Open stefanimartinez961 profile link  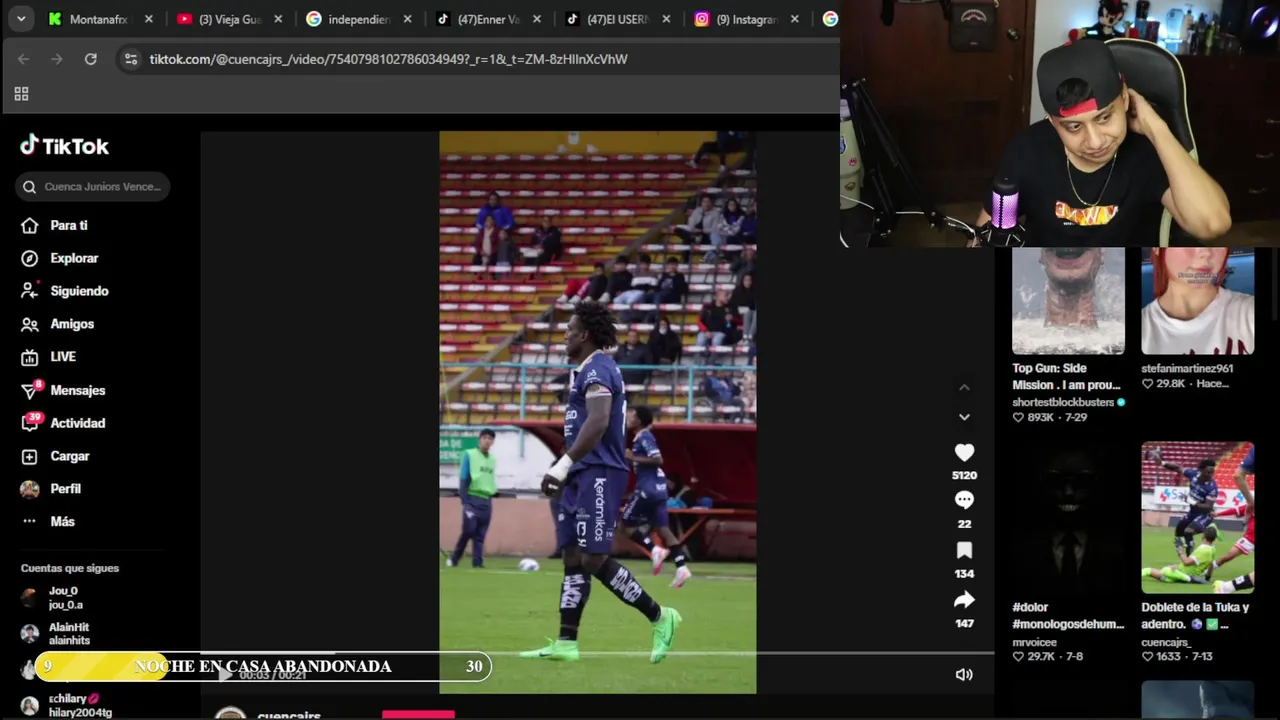pos(1187,368)
